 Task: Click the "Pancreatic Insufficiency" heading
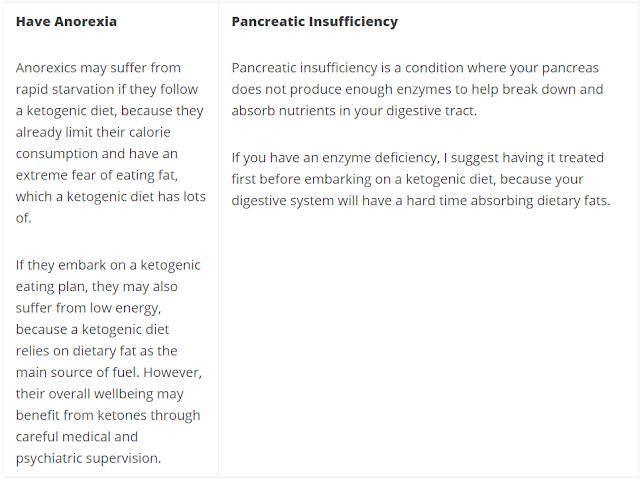pos(314,21)
